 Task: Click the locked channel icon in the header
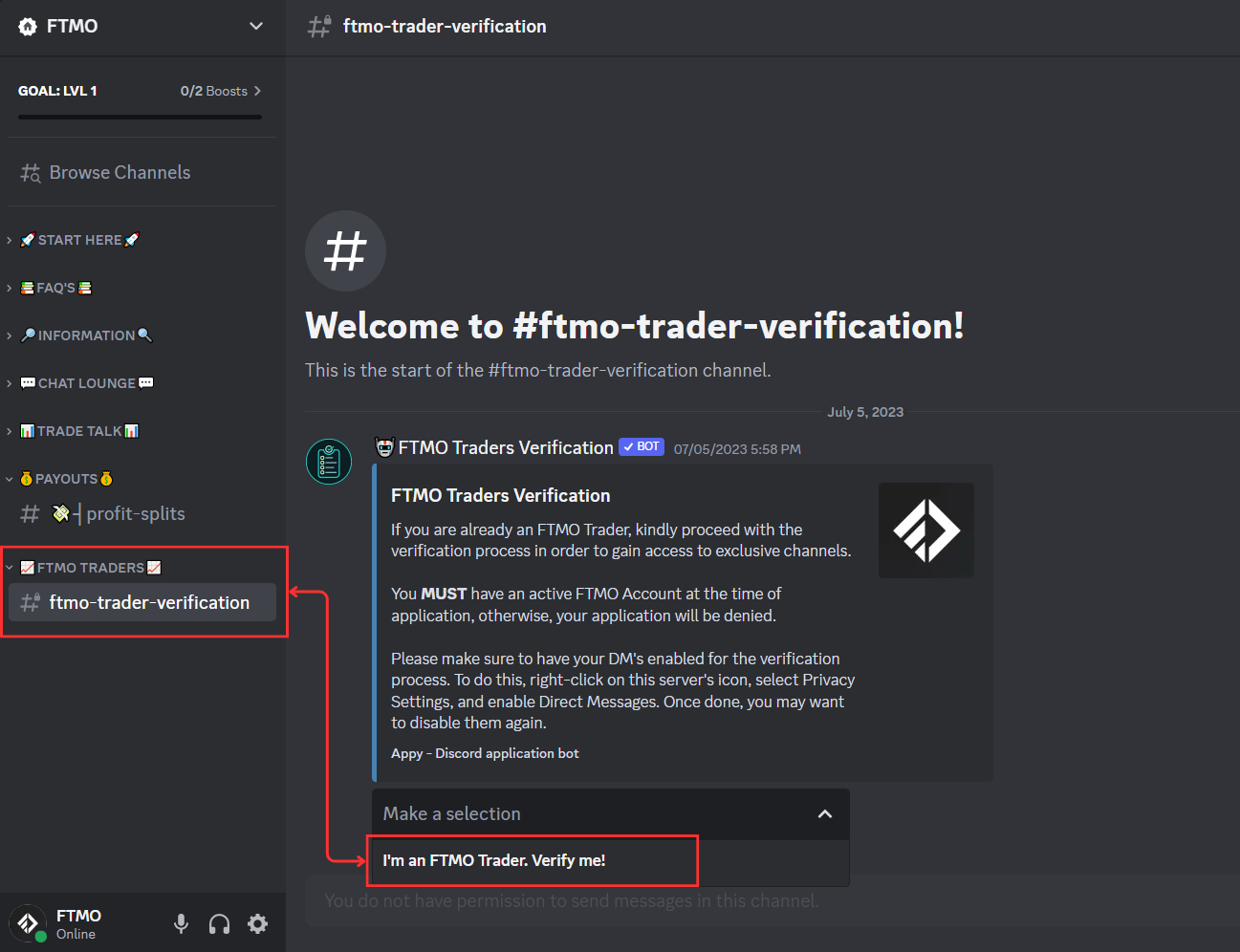coord(319,26)
